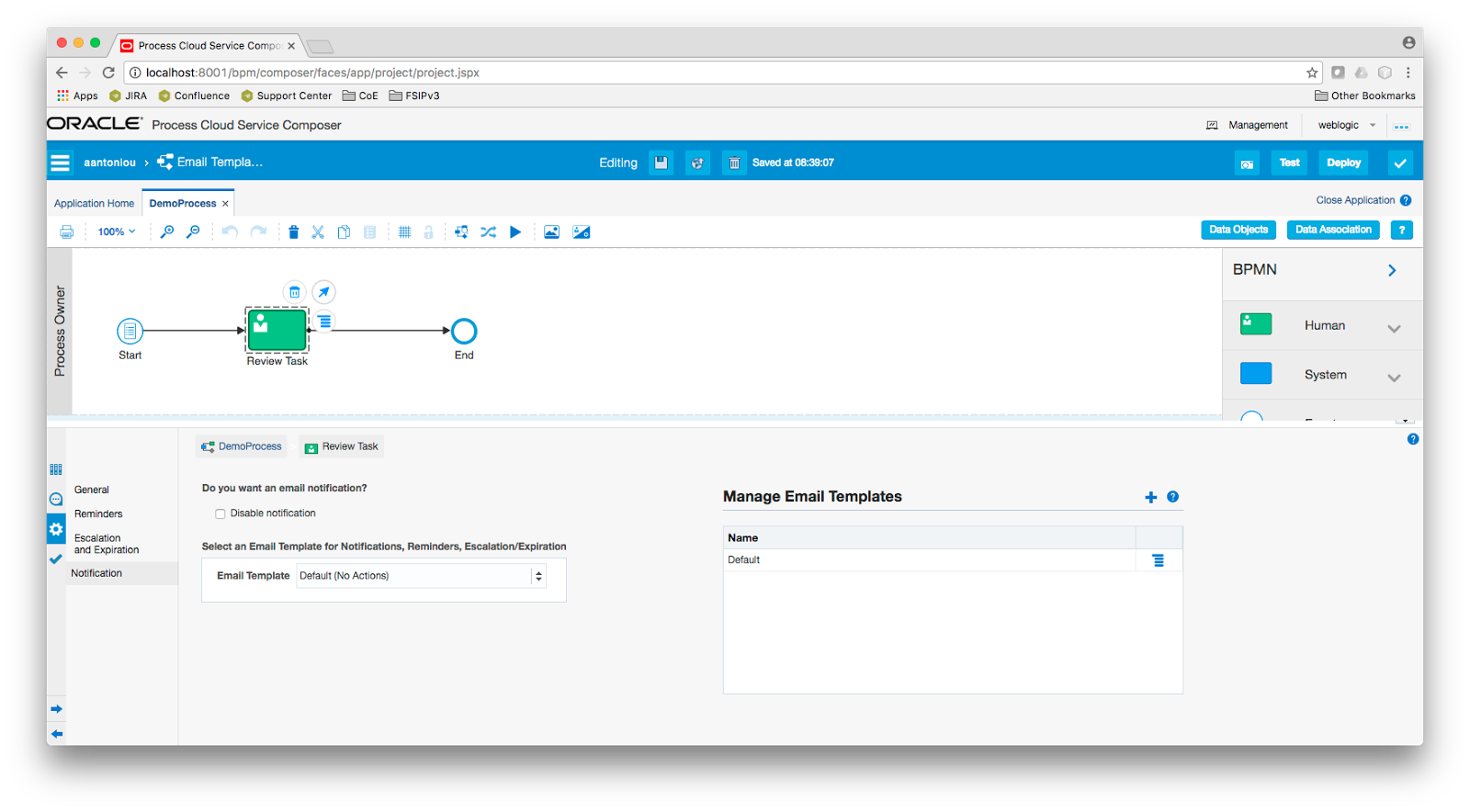Open actions menu for Default template row
Screen dimensions: 1470x812
pos(1159,560)
